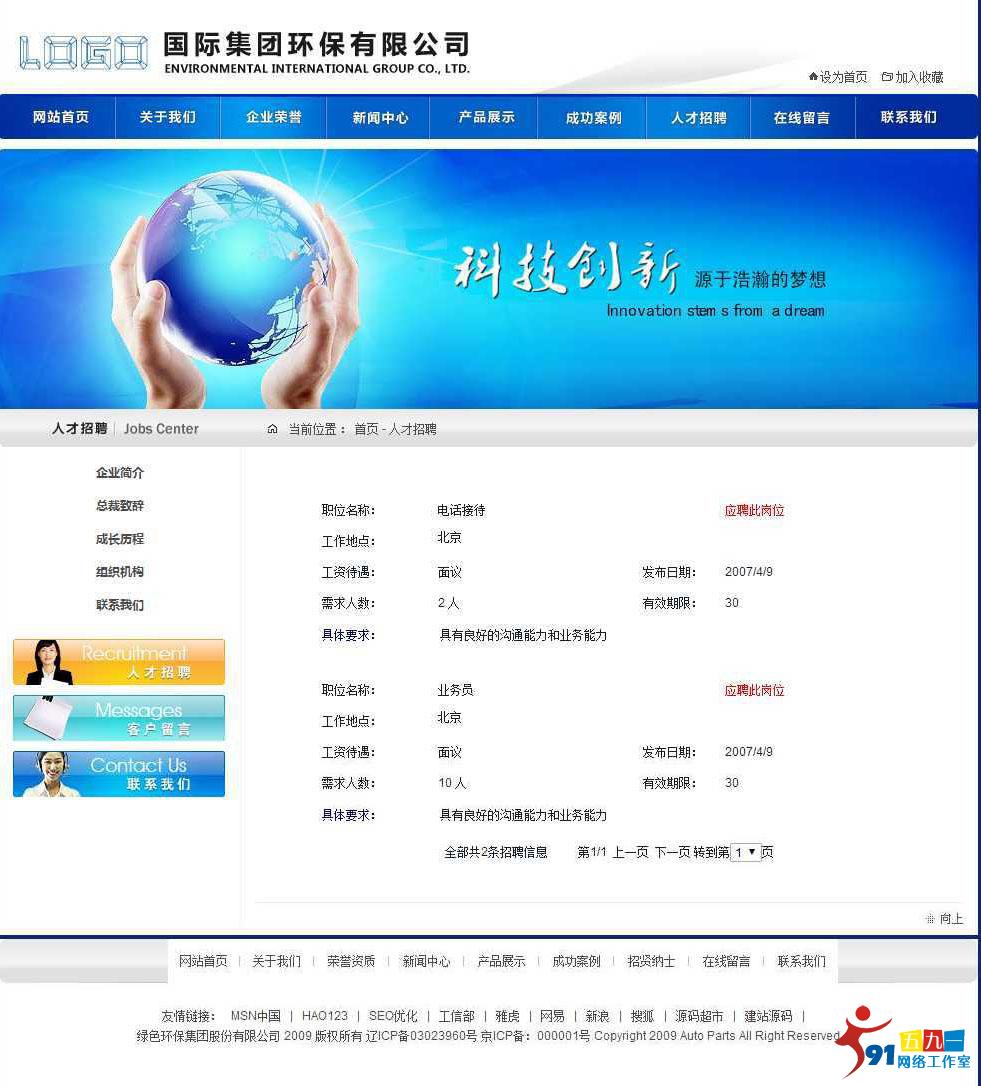Select 产品展示 in the navigation bar
The image size is (981, 1086).
[x=484, y=117]
